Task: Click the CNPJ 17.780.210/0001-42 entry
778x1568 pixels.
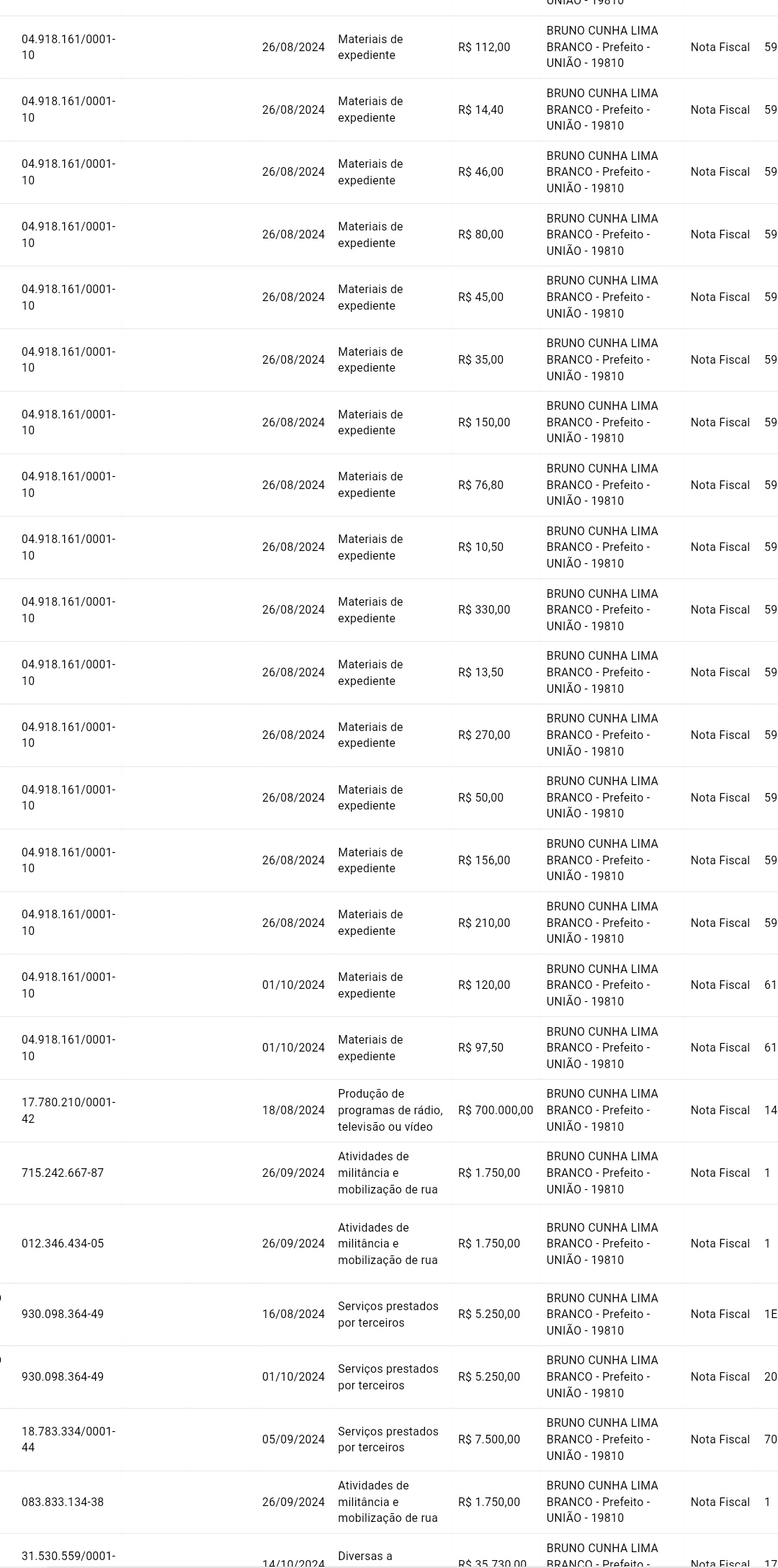Action: click(x=68, y=1110)
